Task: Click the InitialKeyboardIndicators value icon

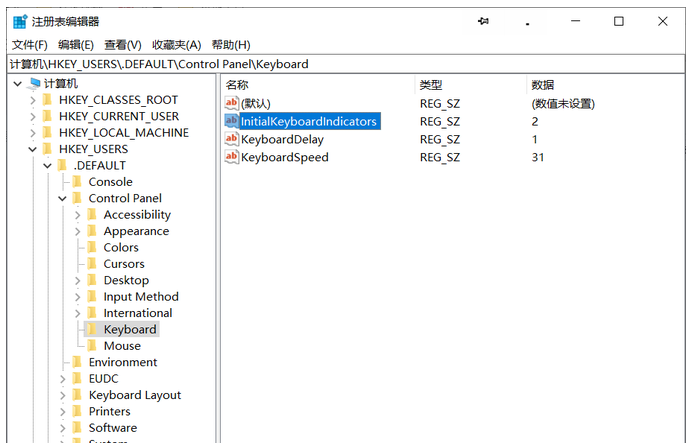Action: 232,122
